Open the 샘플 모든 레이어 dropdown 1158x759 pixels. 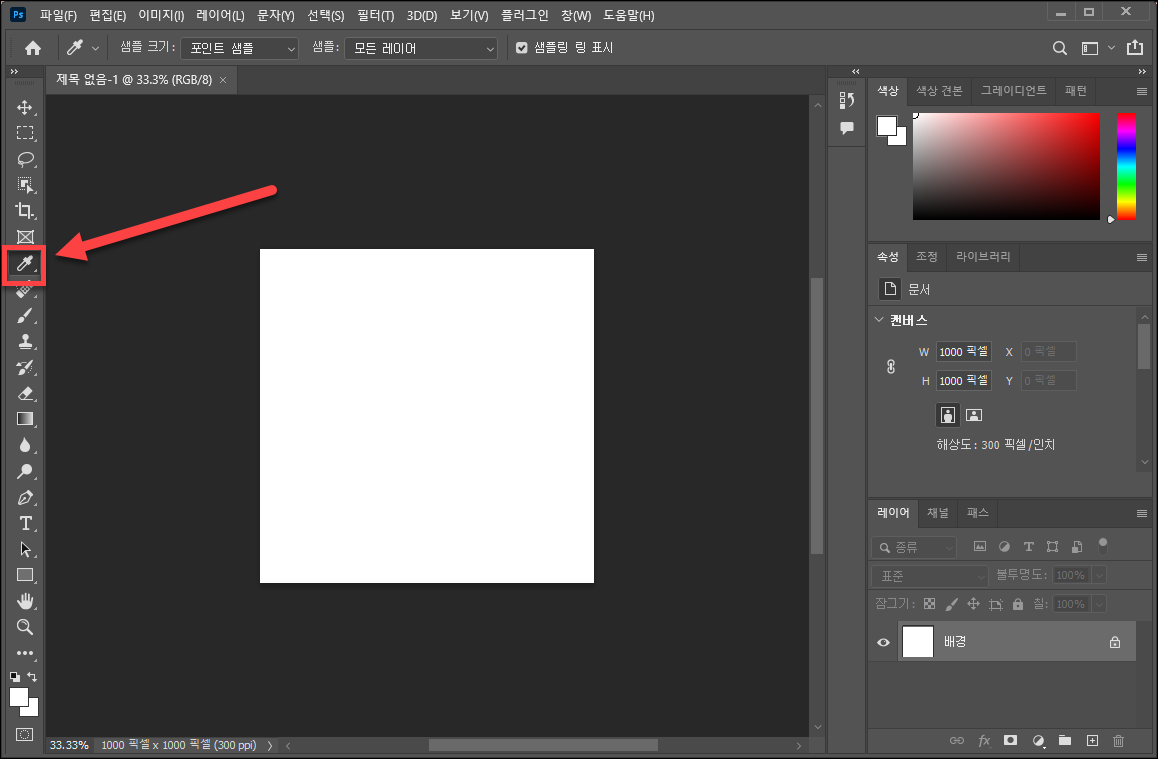click(x=420, y=49)
